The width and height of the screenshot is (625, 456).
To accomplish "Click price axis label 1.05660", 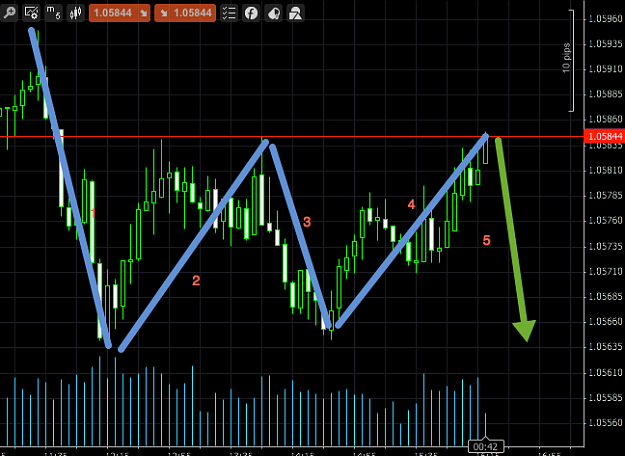I will click(x=605, y=321).
